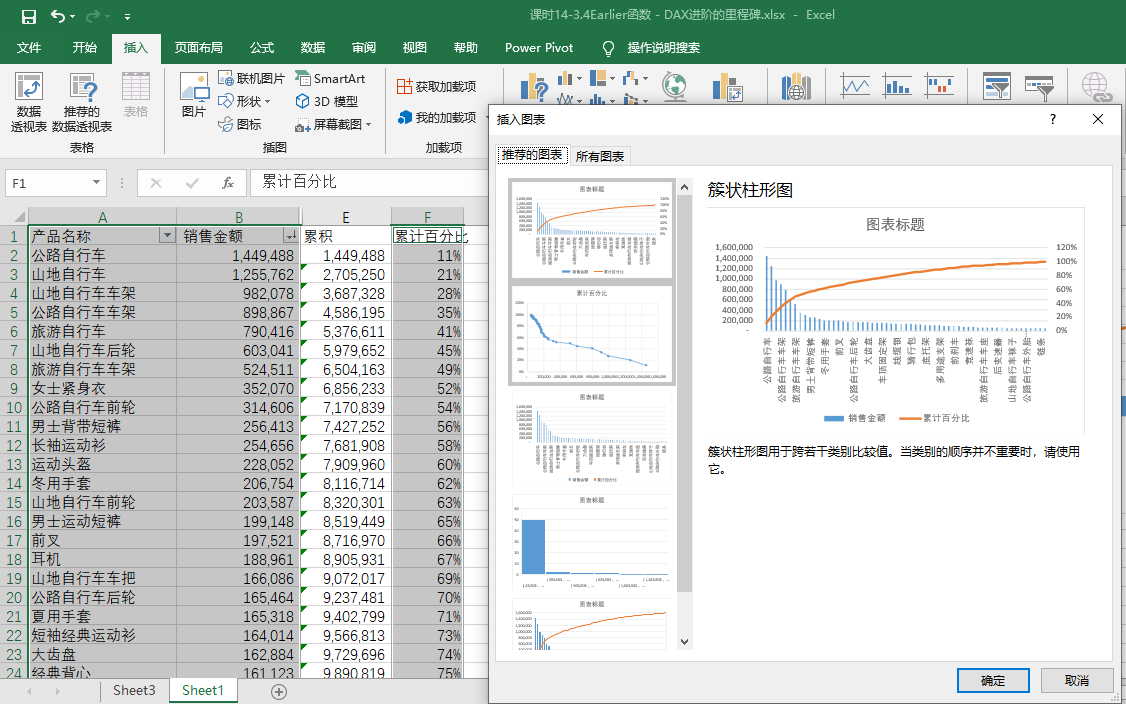
Task: Click the formula bar with 累计百分比
Action: 369,182
